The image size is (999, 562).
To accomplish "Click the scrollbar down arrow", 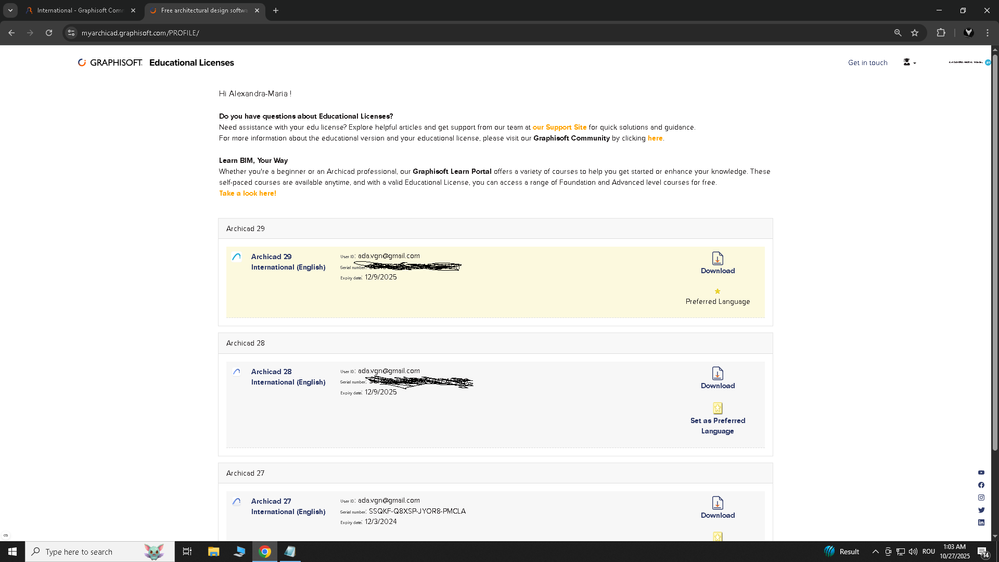I will (x=995, y=537).
